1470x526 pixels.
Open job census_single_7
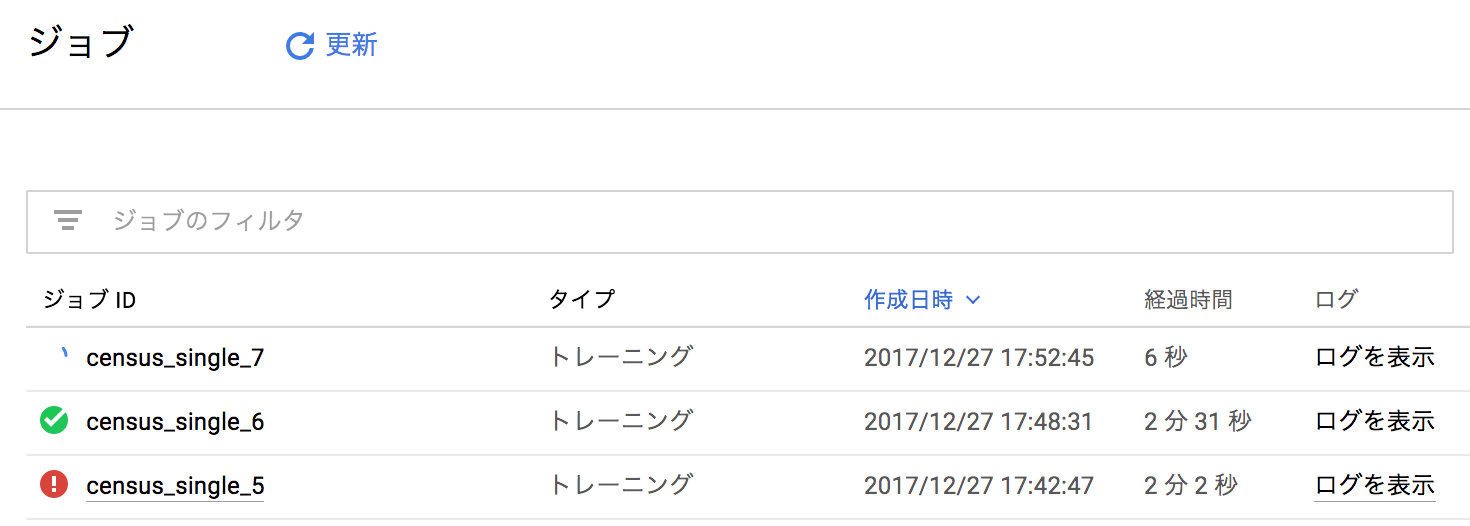[x=175, y=357]
